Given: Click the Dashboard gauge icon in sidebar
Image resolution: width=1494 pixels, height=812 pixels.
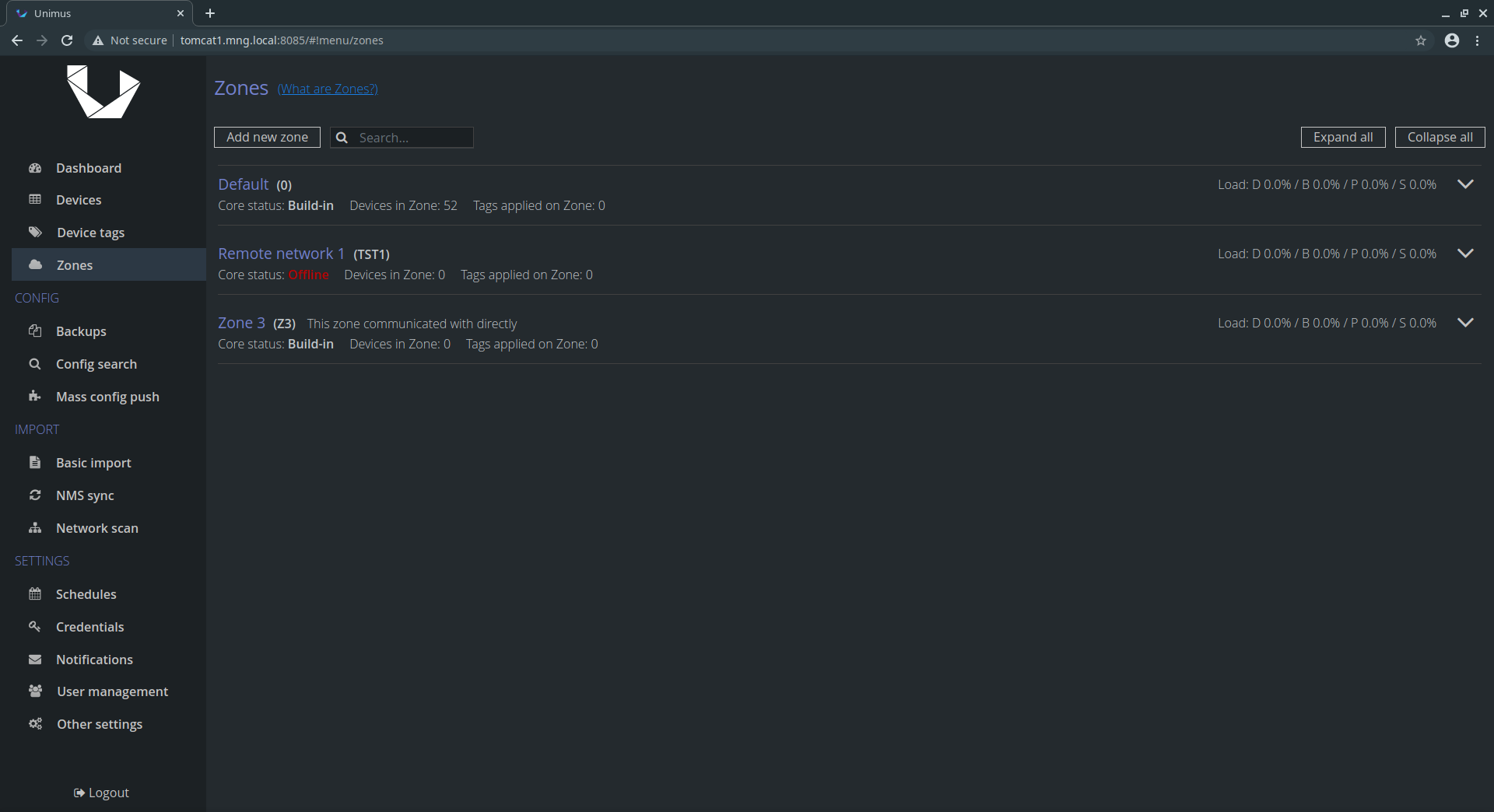Looking at the screenshot, I should point(35,168).
